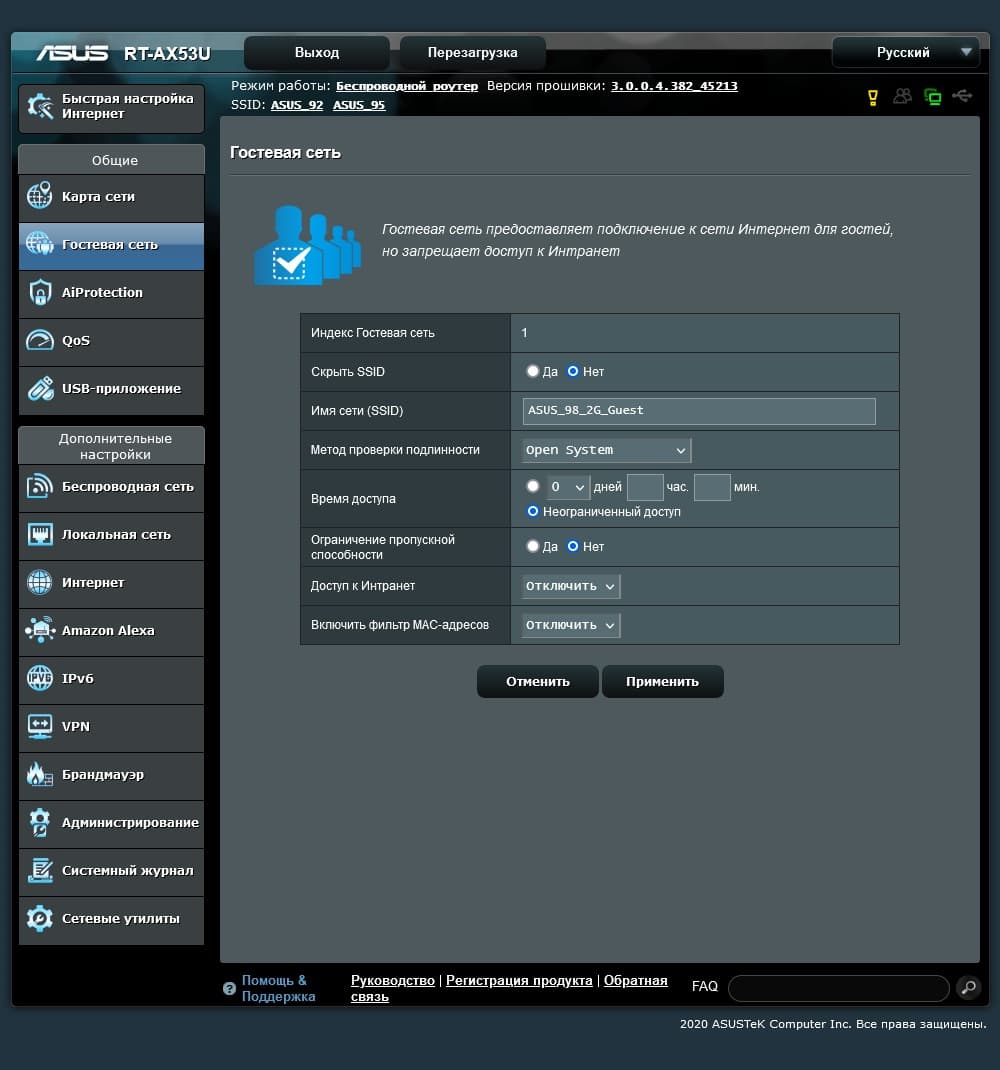
Task: Click the SSID network name field
Action: [699, 411]
